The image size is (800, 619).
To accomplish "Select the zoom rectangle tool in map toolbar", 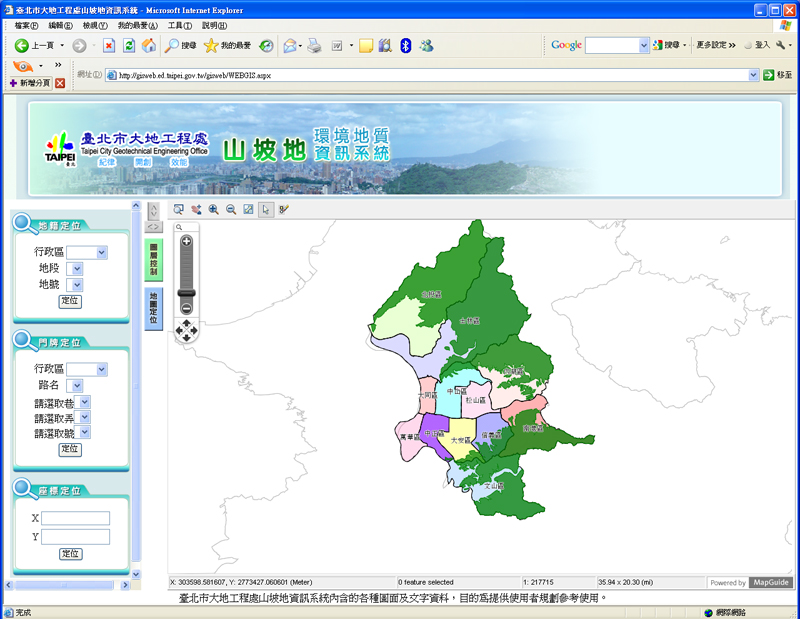I will pyautogui.click(x=179, y=209).
